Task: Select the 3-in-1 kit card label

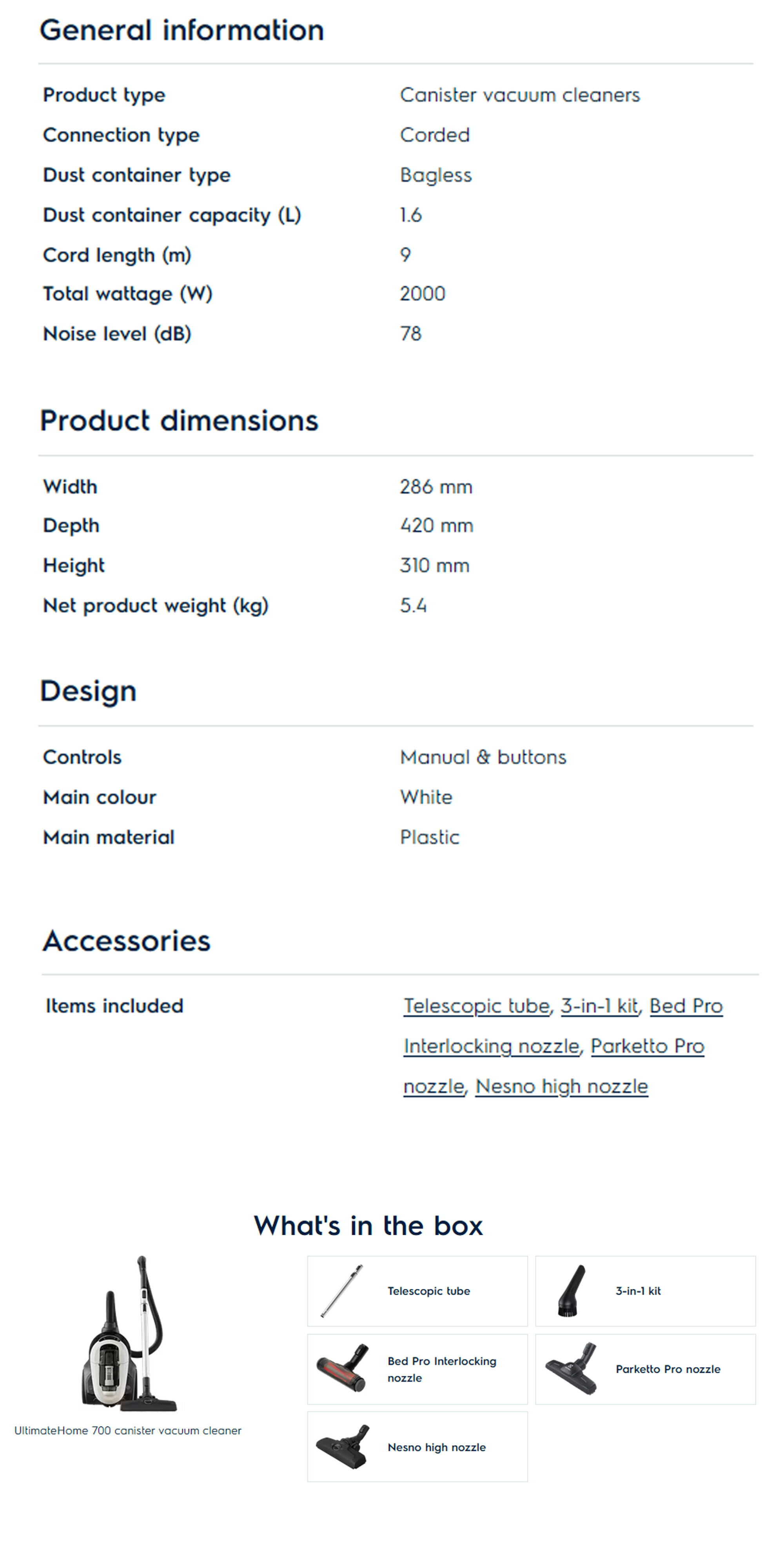Action: point(638,1291)
